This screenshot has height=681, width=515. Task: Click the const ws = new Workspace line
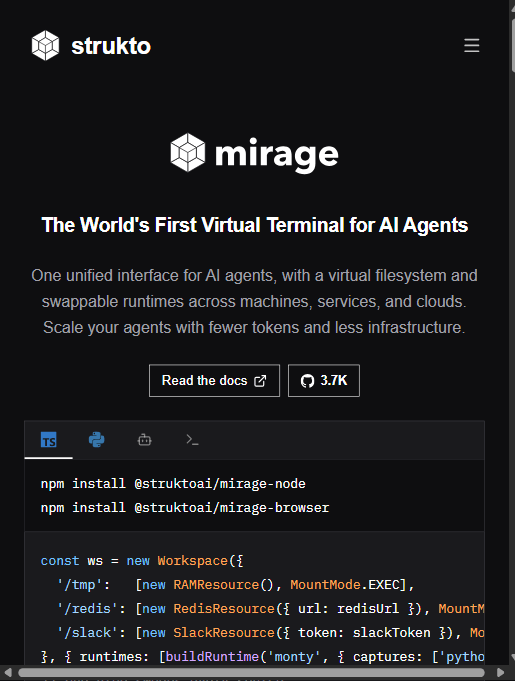tap(142, 561)
